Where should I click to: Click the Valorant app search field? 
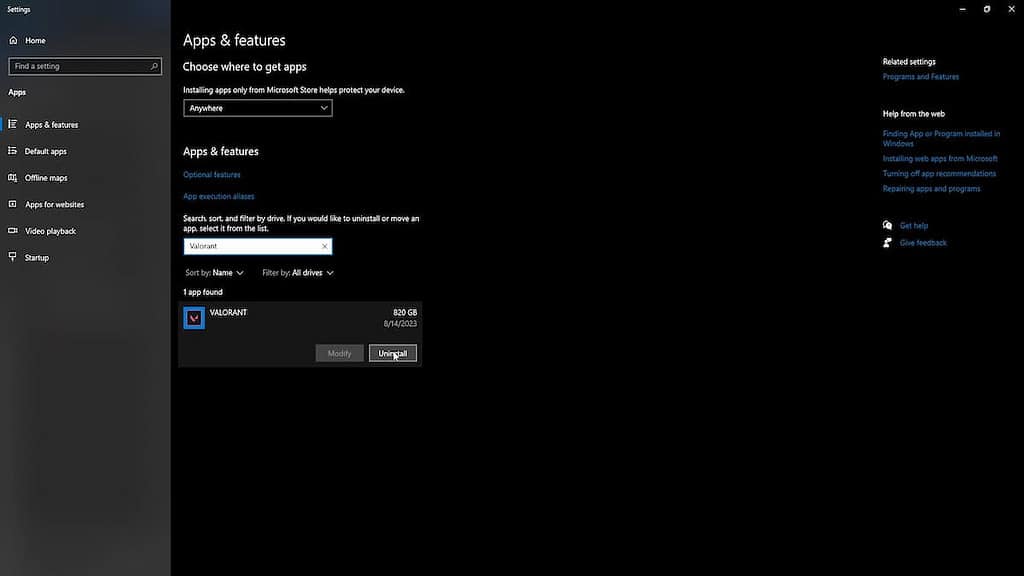click(x=257, y=246)
